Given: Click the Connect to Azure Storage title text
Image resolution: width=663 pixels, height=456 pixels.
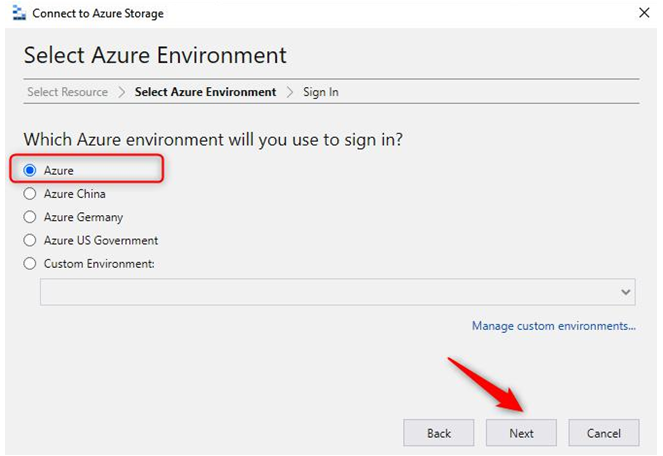Looking at the screenshot, I should (98, 14).
